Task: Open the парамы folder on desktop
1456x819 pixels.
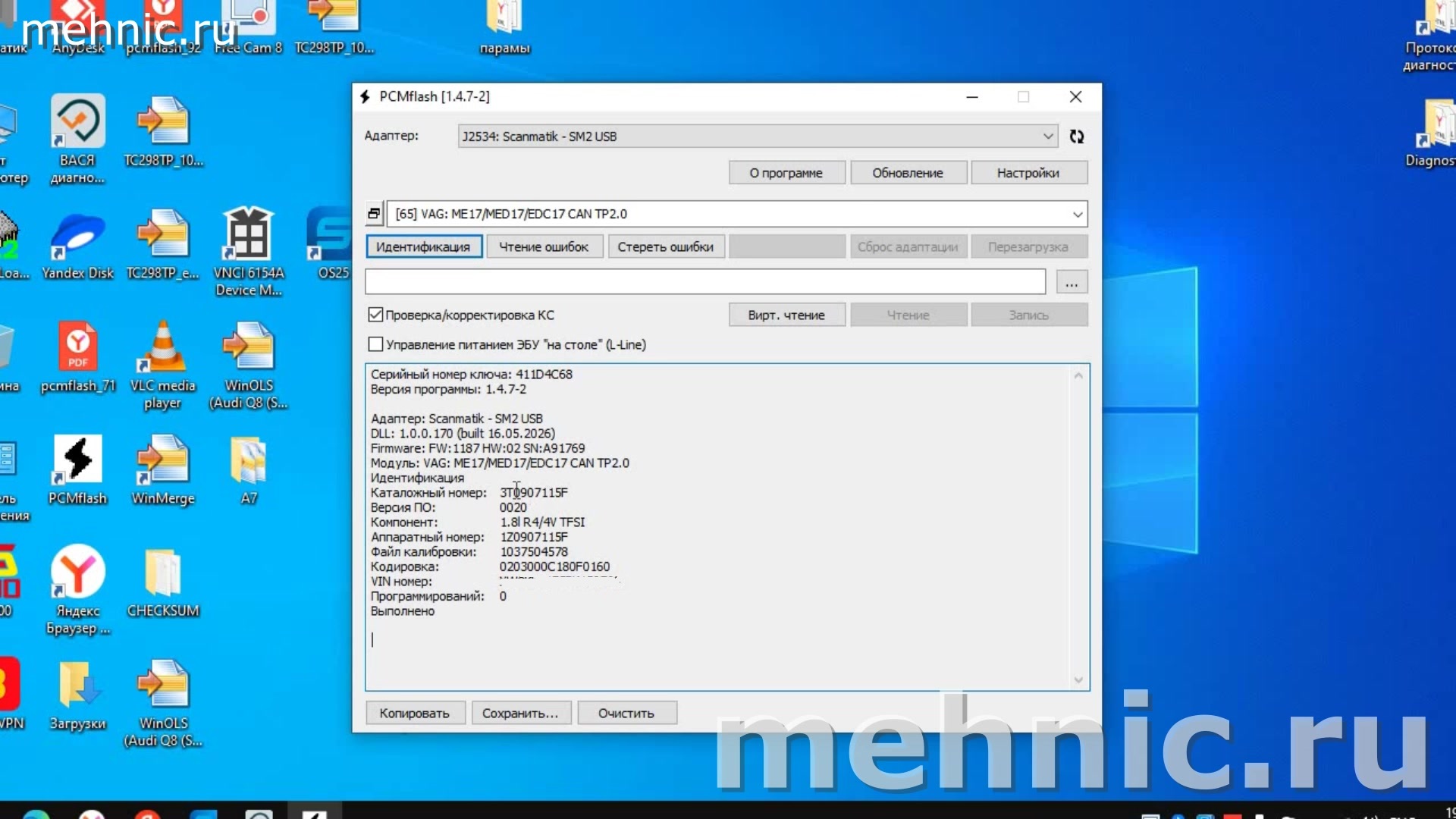Action: pos(504,28)
